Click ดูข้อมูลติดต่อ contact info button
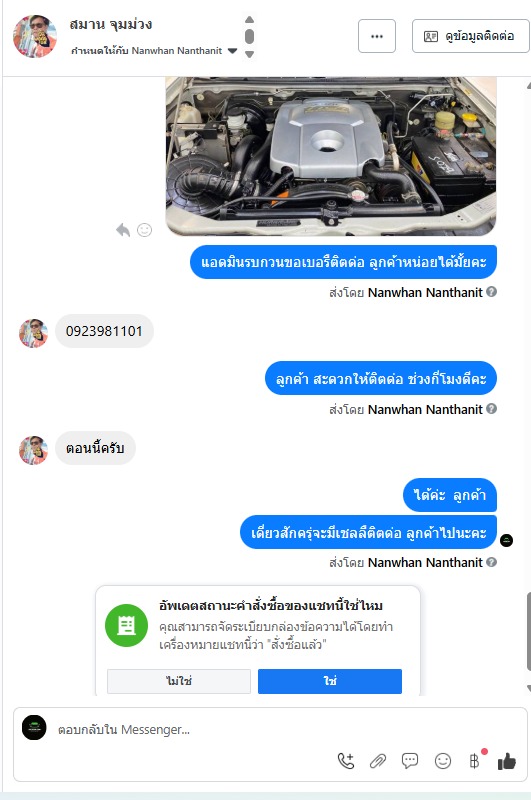 click(x=470, y=36)
